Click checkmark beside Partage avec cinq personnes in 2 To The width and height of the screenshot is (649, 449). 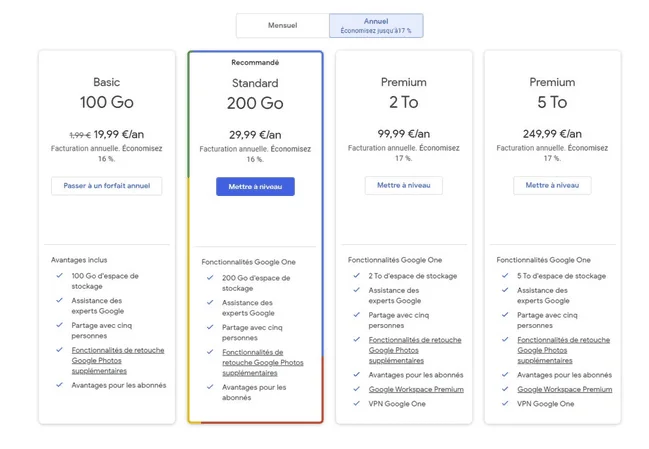[357, 315]
